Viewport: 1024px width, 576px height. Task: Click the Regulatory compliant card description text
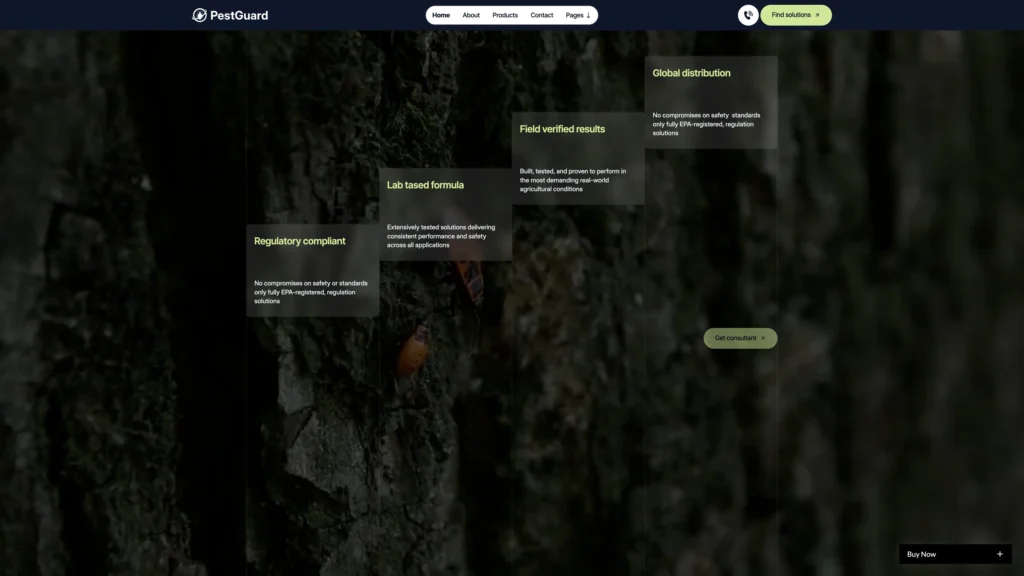point(311,293)
